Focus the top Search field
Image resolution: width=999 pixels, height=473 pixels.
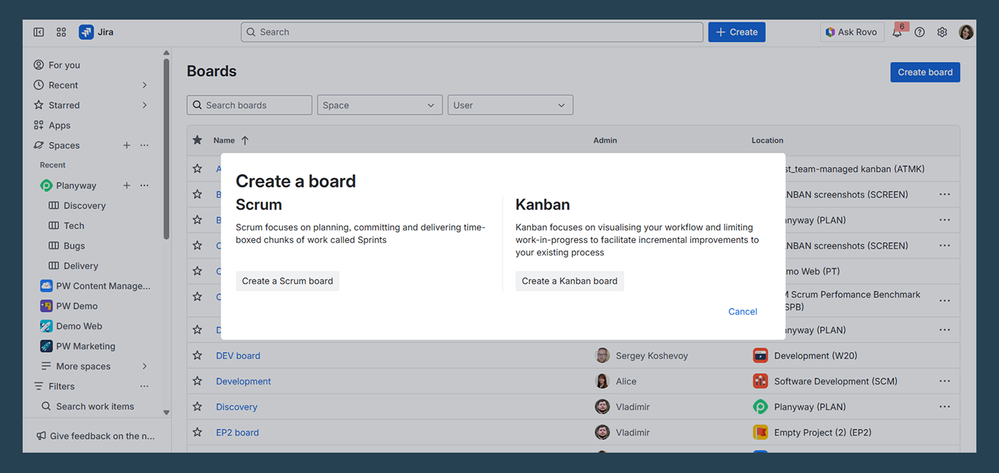click(x=472, y=32)
